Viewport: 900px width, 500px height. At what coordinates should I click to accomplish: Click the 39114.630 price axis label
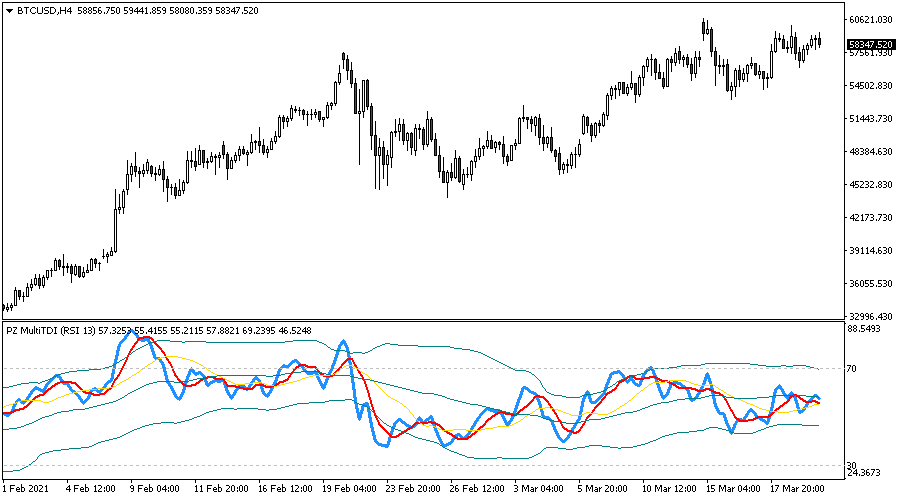[x=869, y=251]
